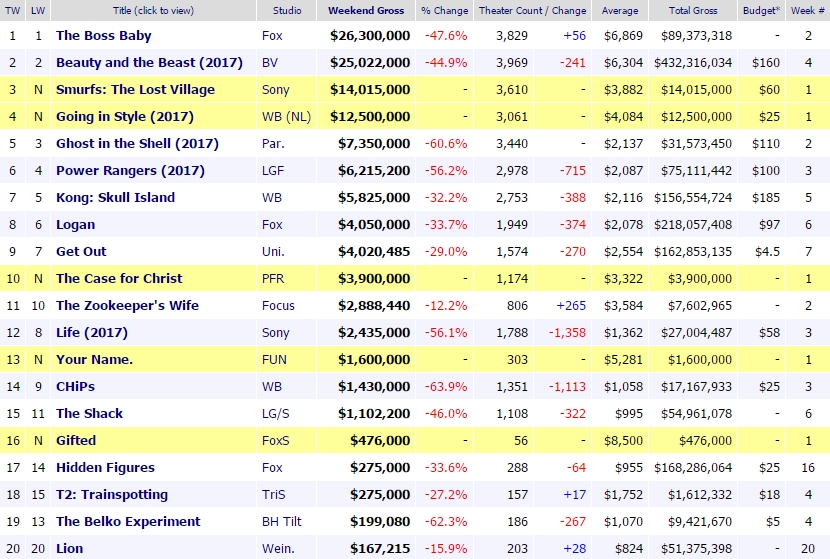This screenshot has width=830, height=559.
Task: Select $25,022,000 weekend gross value
Action: [x=370, y=62]
